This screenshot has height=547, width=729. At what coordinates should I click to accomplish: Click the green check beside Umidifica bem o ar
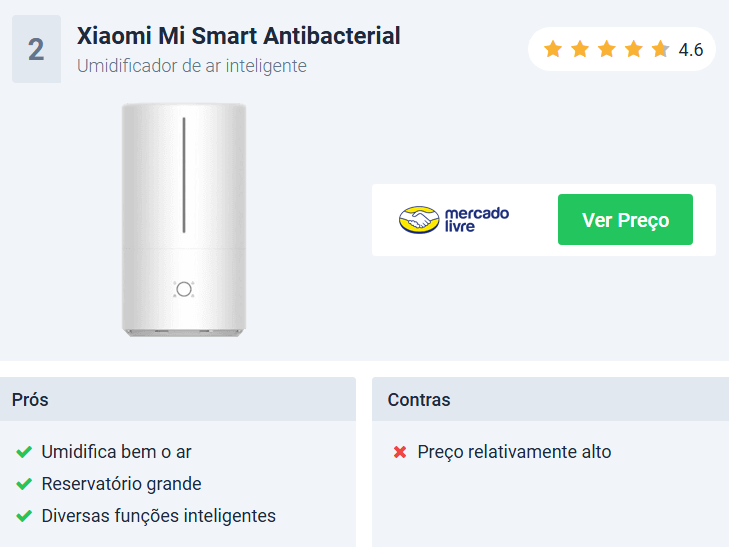pyautogui.click(x=24, y=452)
